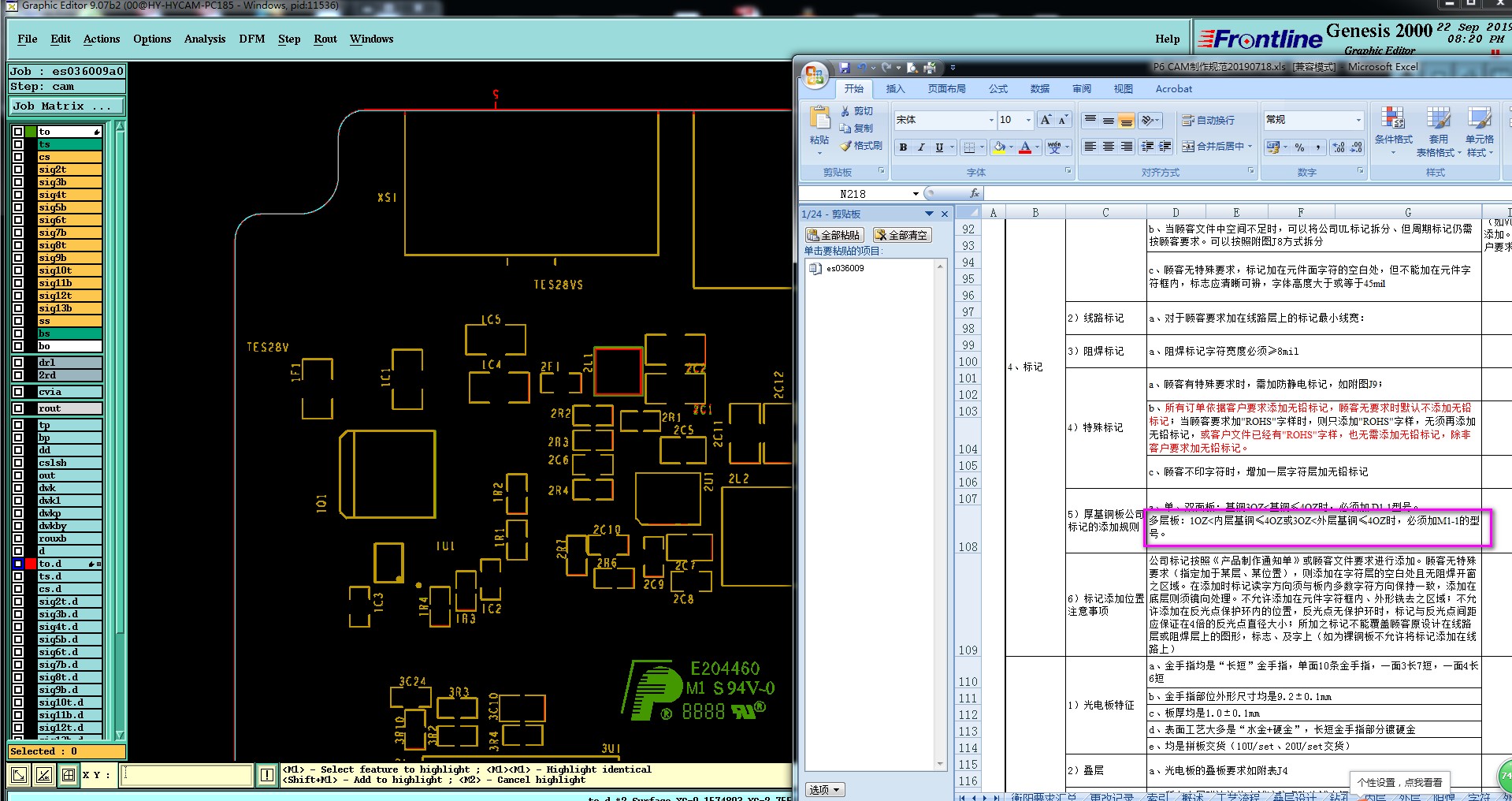Click the increase decimal icon
This screenshot has height=801, width=1512.
coord(1338,147)
